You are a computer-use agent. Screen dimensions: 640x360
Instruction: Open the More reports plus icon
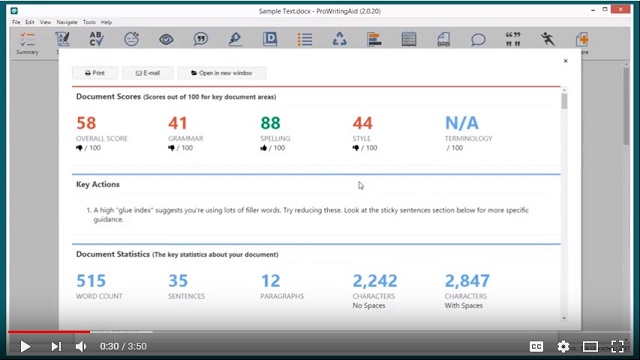(582, 40)
